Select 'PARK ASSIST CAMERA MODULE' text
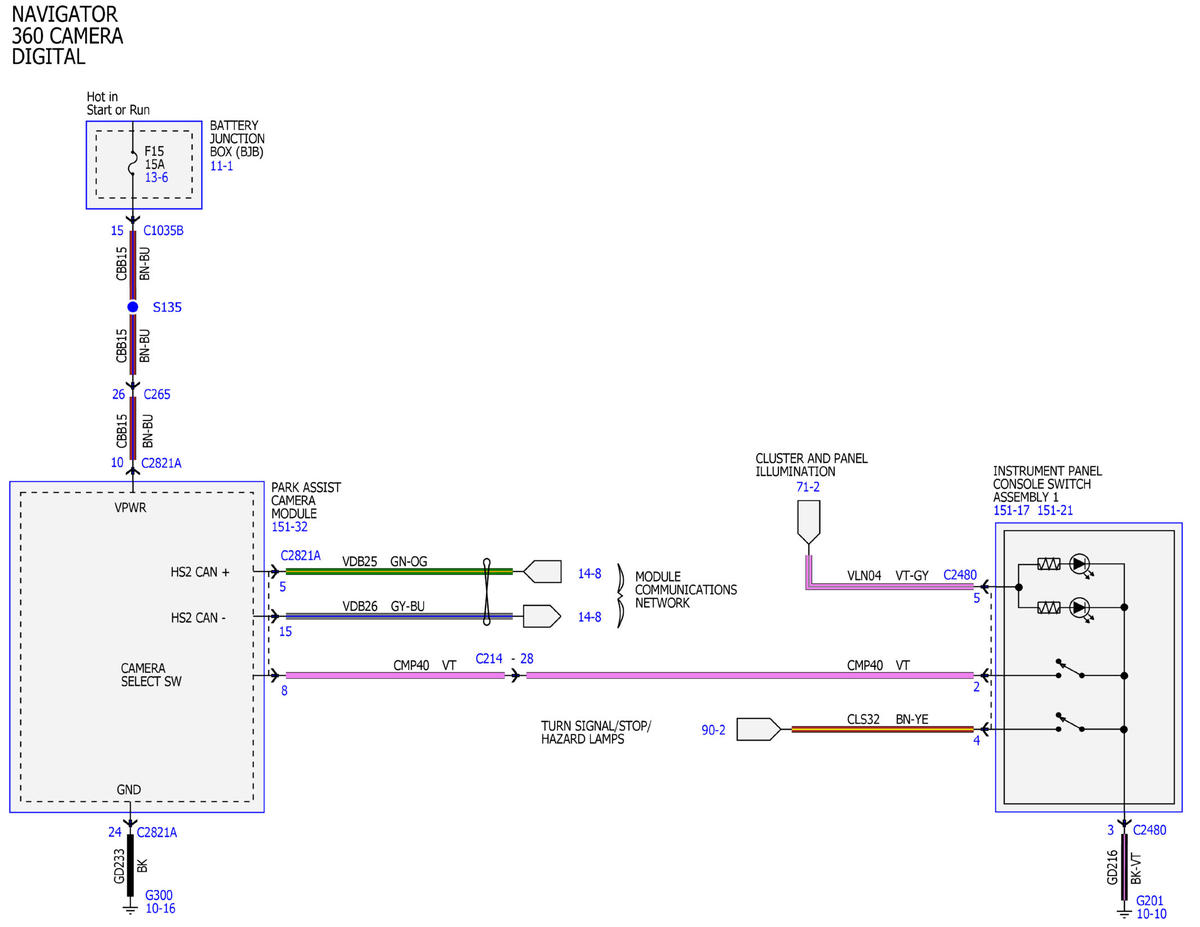This screenshot has width=1200, height=927. (x=306, y=500)
